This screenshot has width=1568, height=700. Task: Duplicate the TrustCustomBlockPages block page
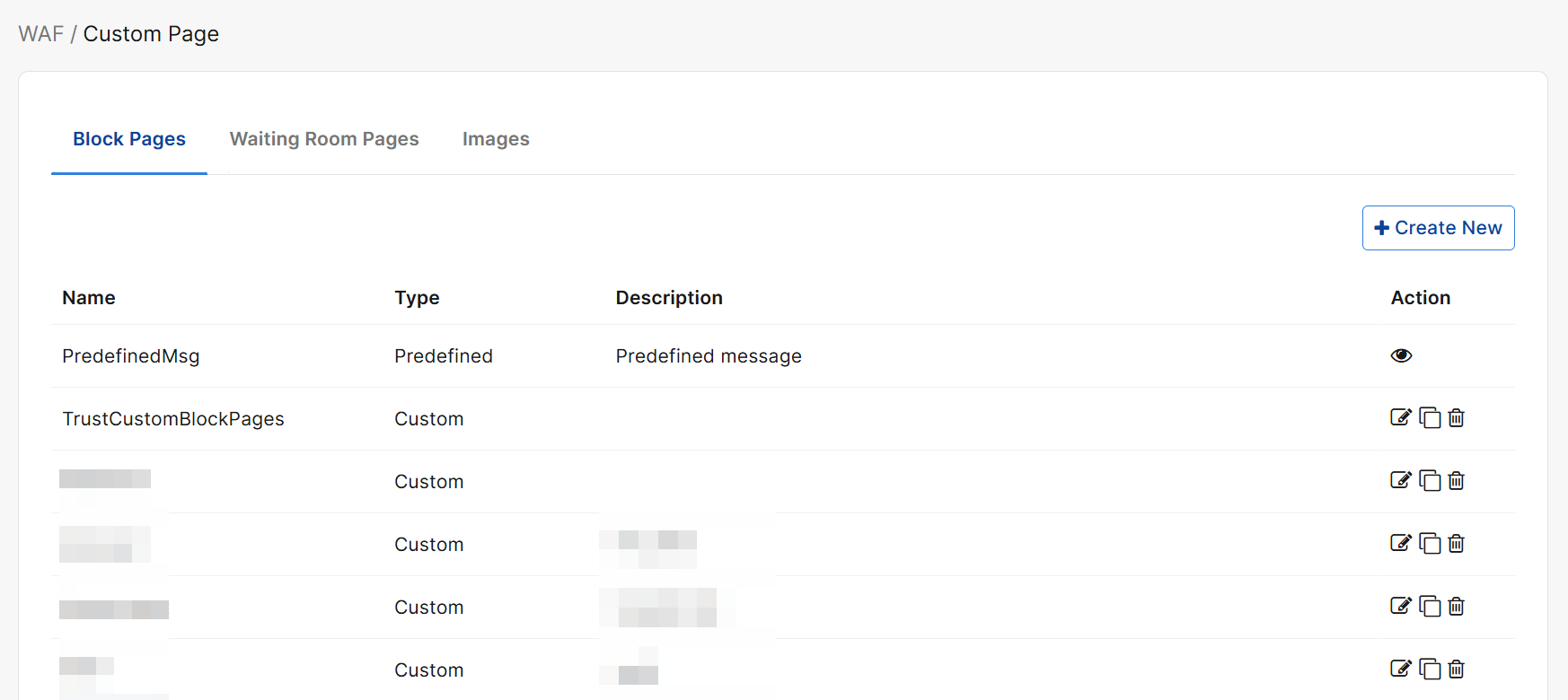[x=1430, y=418]
